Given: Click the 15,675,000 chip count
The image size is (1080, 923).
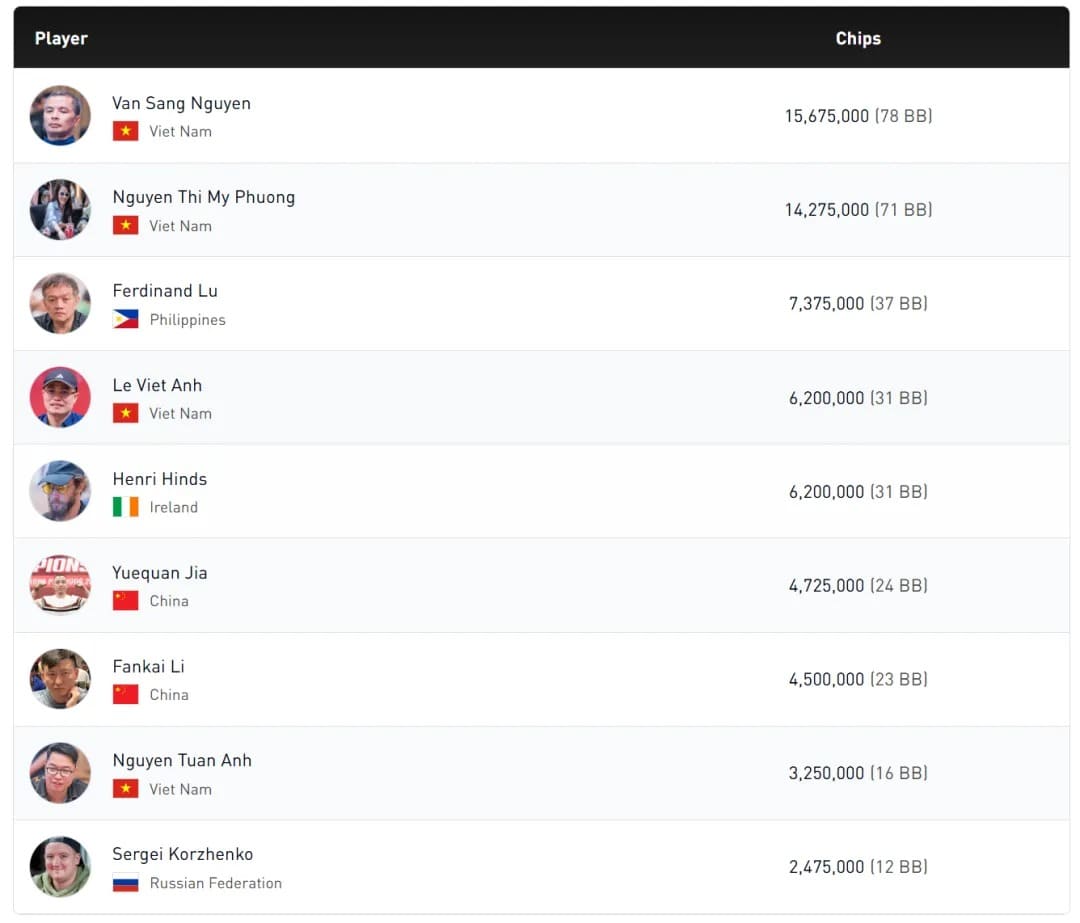Looking at the screenshot, I should tap(827, 116).
